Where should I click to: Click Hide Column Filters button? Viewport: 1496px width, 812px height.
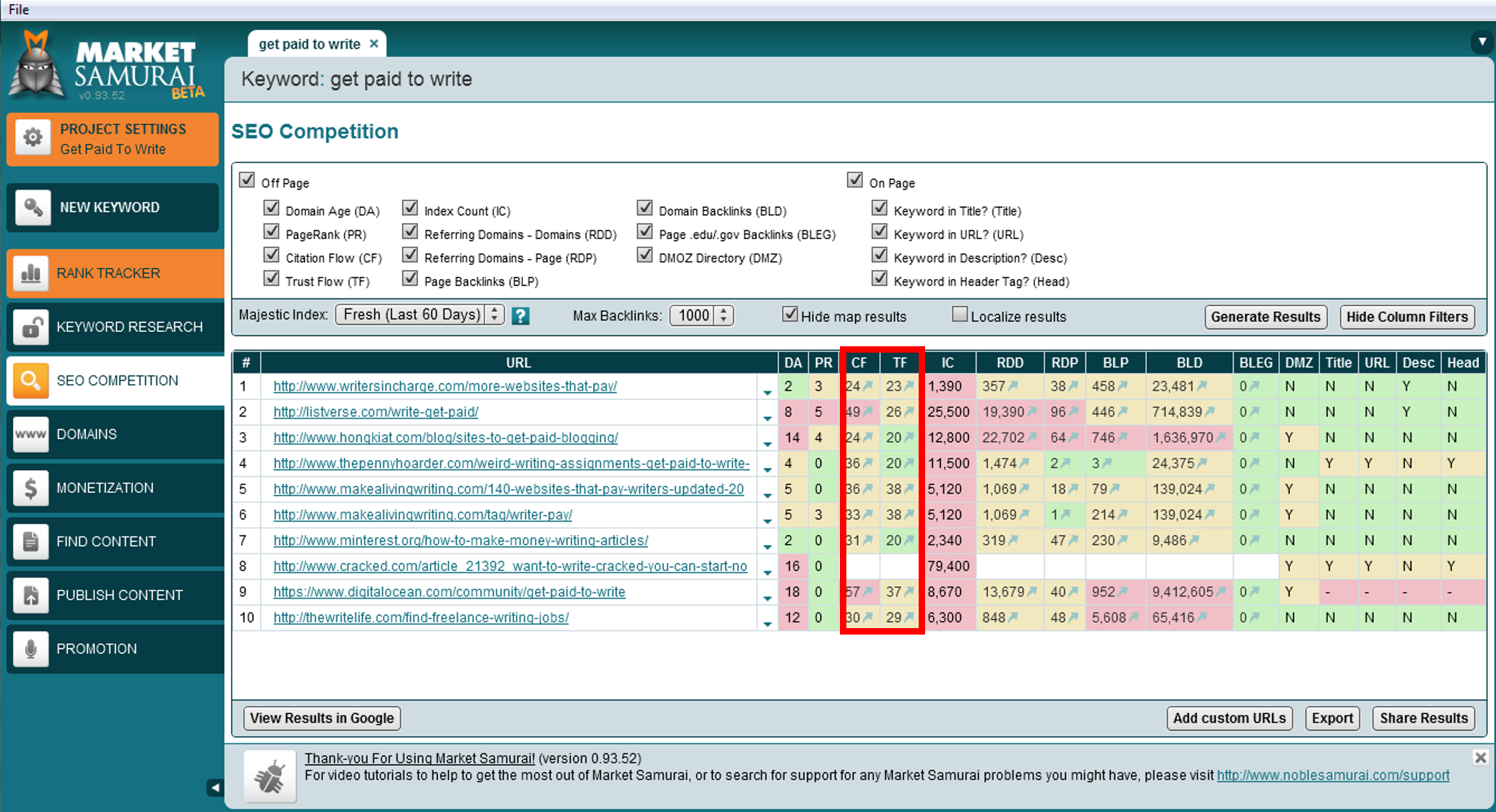pyautogui.click(x=1407, y=317)
